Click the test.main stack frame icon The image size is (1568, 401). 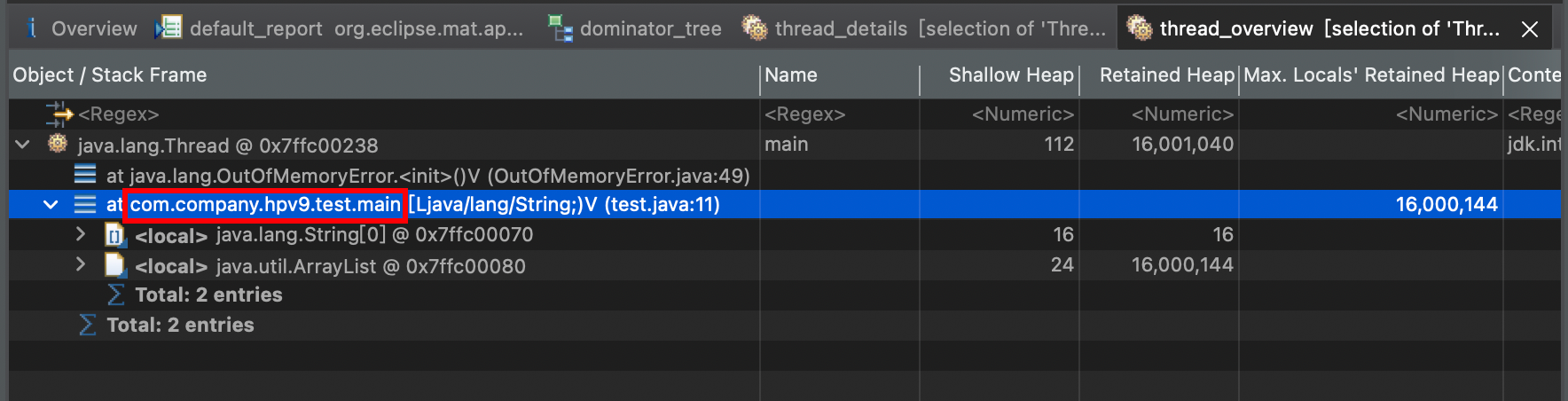point(85,205)
